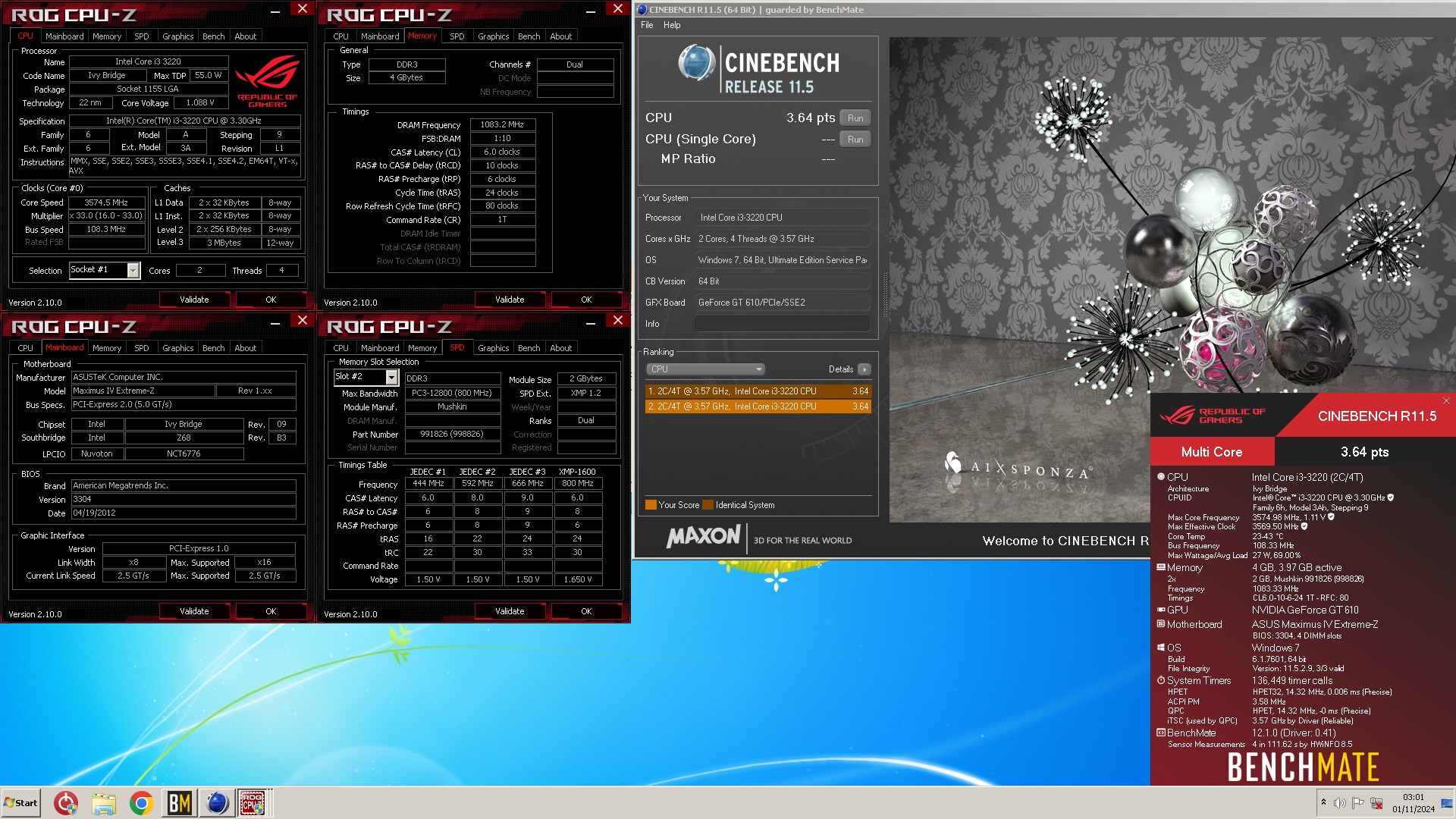Click the Cinebench panel splitter handle
Screen dimensions: 1456x819
pos(884,295)
